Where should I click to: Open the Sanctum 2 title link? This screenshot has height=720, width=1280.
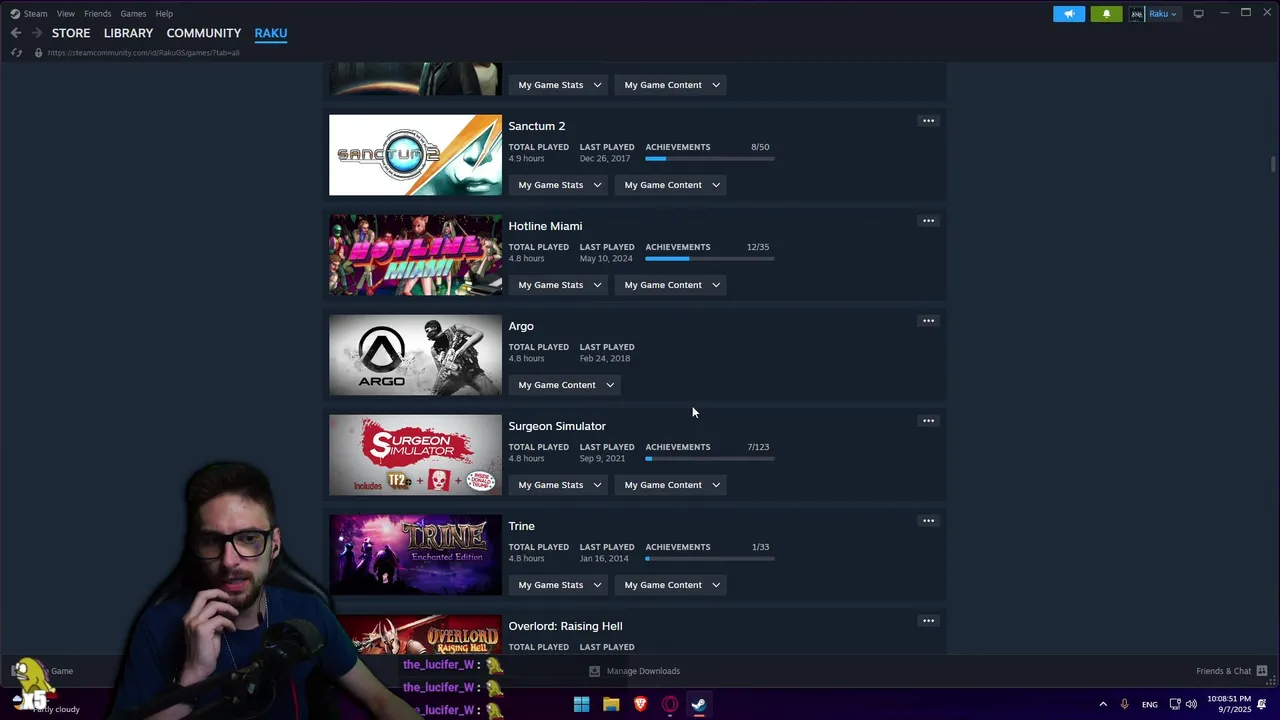(x=537, y=126)
